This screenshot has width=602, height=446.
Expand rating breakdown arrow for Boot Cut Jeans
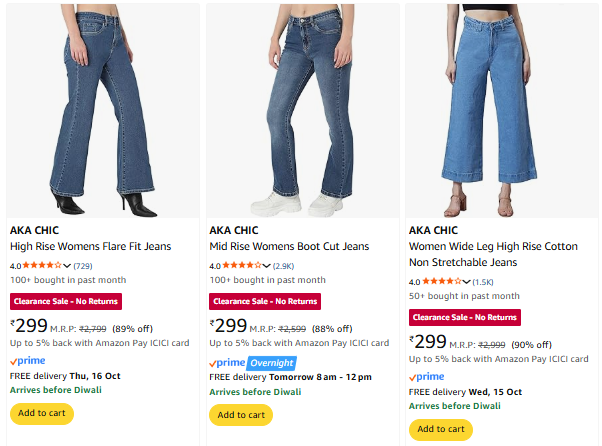tap(267, 267)
